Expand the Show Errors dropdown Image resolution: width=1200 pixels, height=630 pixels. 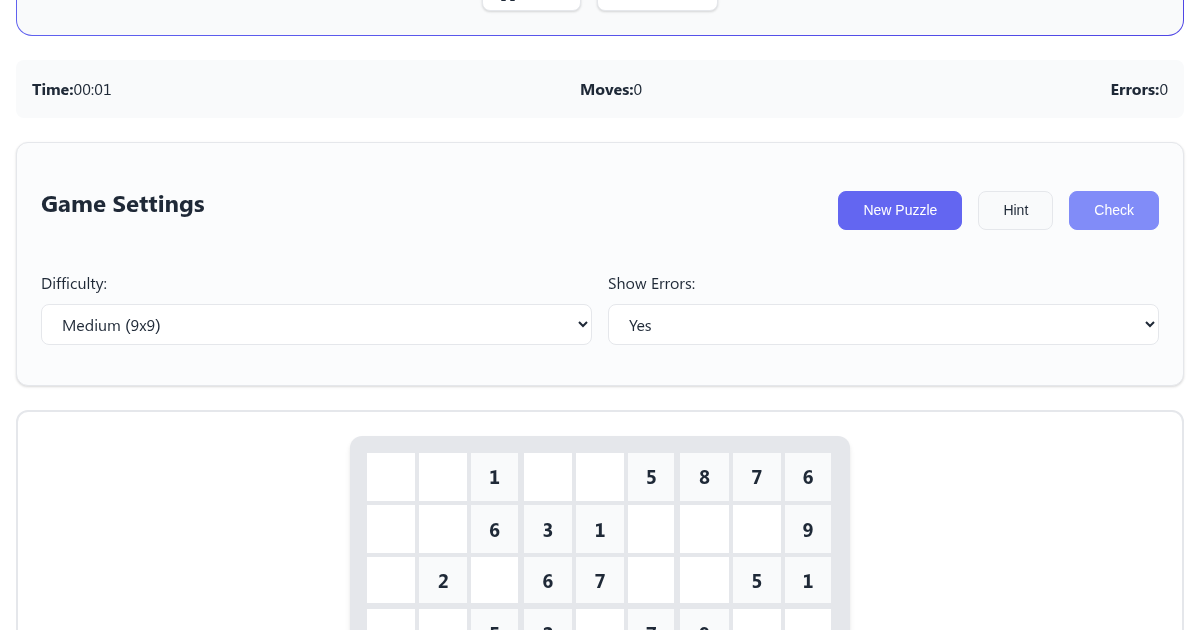883,325
